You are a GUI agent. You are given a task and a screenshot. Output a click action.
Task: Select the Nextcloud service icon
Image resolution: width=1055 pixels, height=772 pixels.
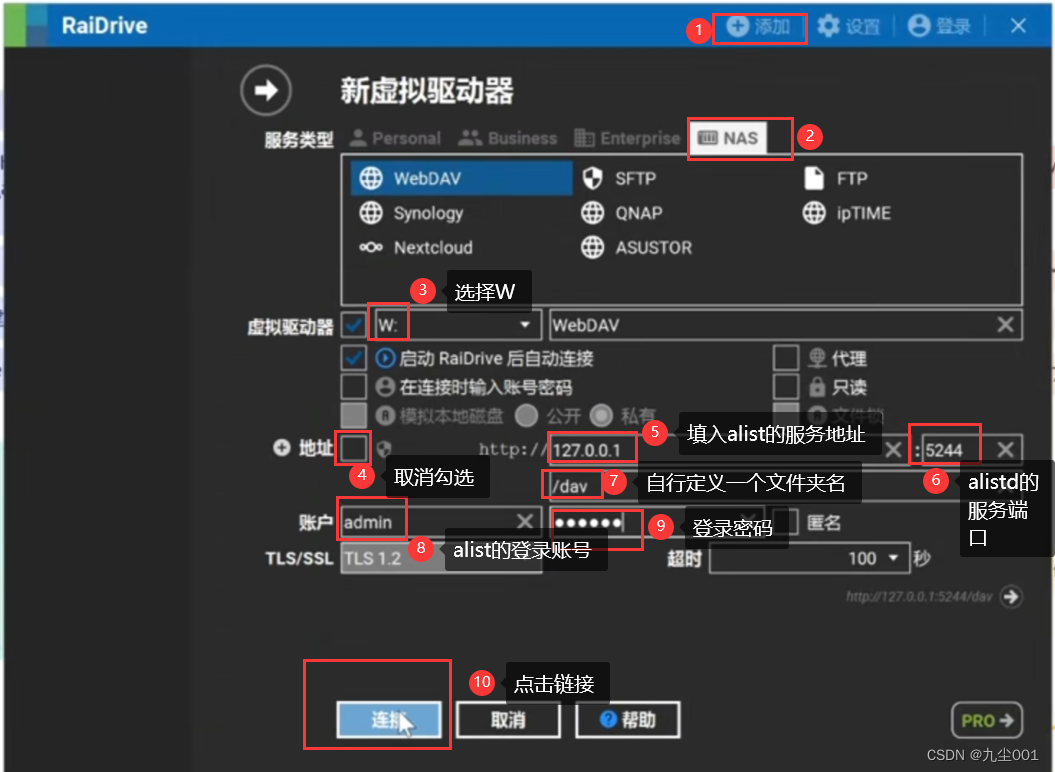click(x=371, y=248)
